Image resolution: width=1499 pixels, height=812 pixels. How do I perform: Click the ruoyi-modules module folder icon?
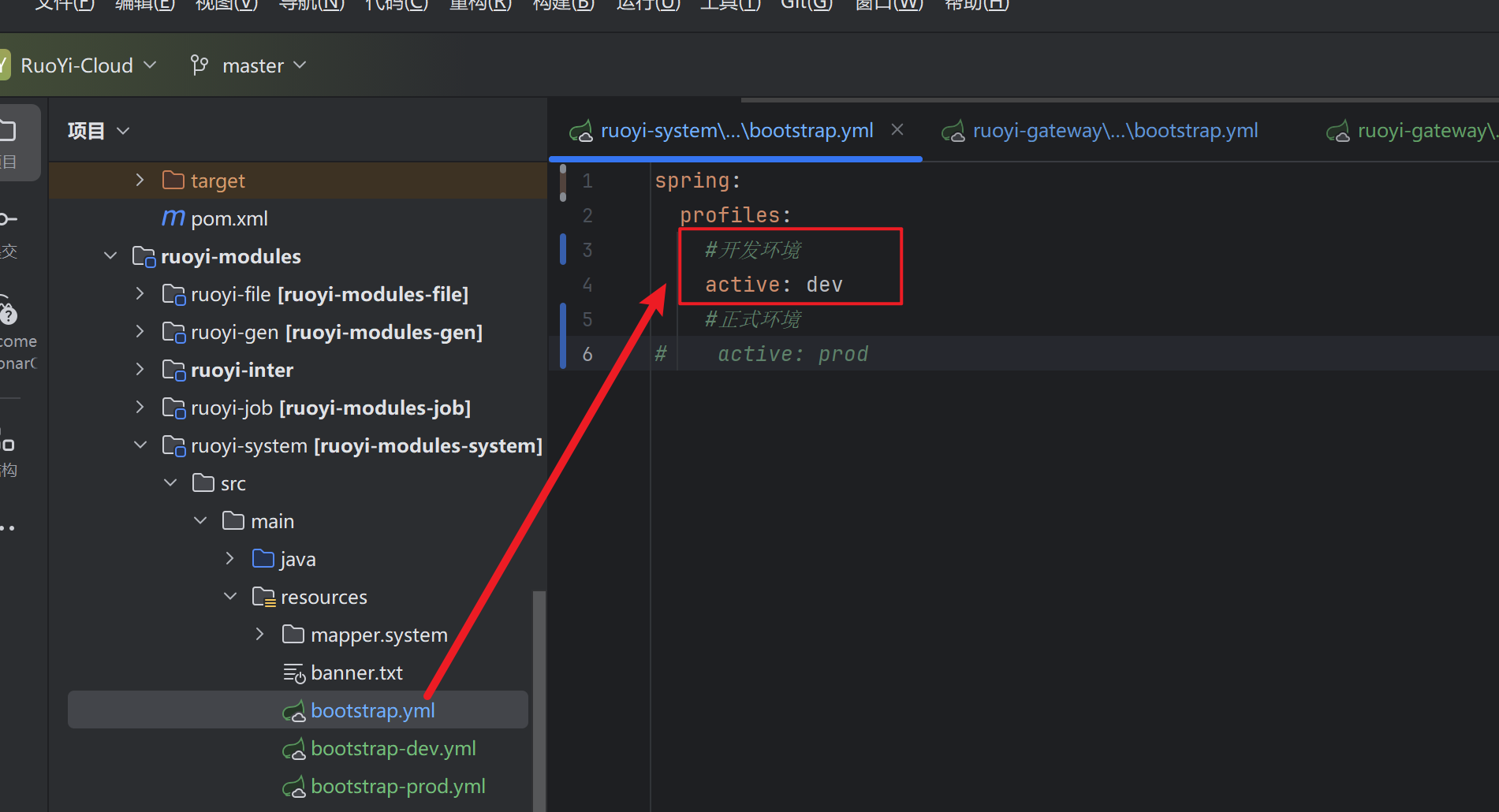[x=144, y=256]
